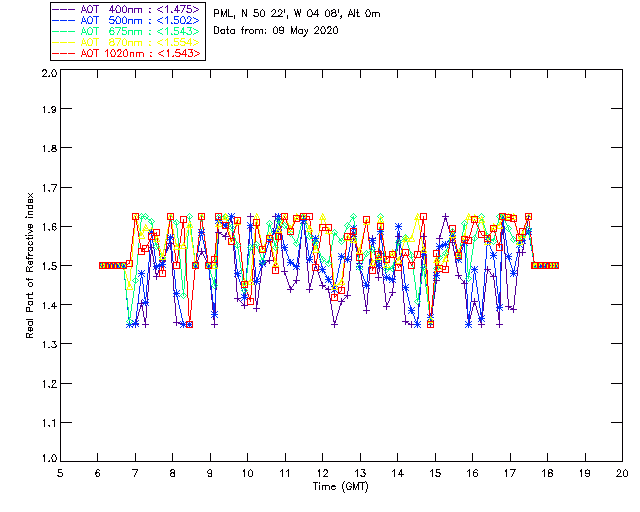Click the red square marker at 1.35 near hour 15

coord(430,325)
